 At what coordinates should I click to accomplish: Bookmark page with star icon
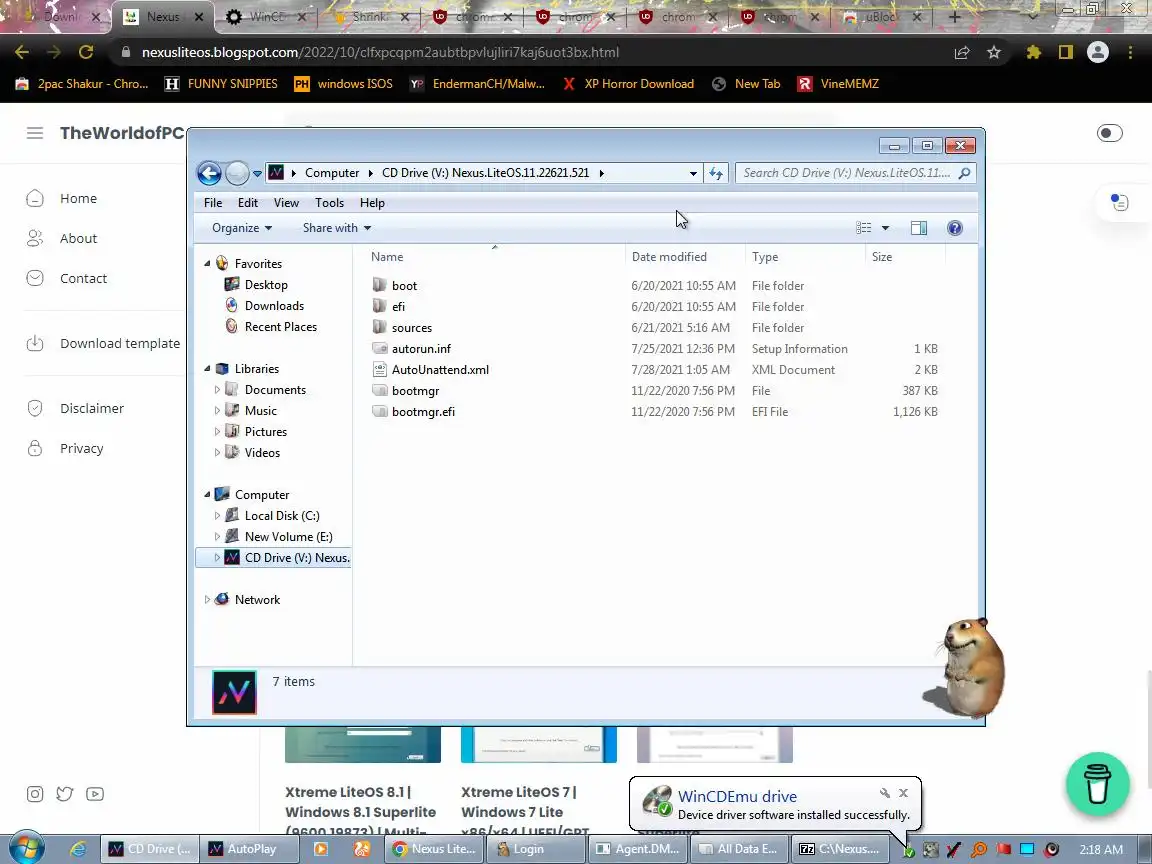click(x=994, y=52)
